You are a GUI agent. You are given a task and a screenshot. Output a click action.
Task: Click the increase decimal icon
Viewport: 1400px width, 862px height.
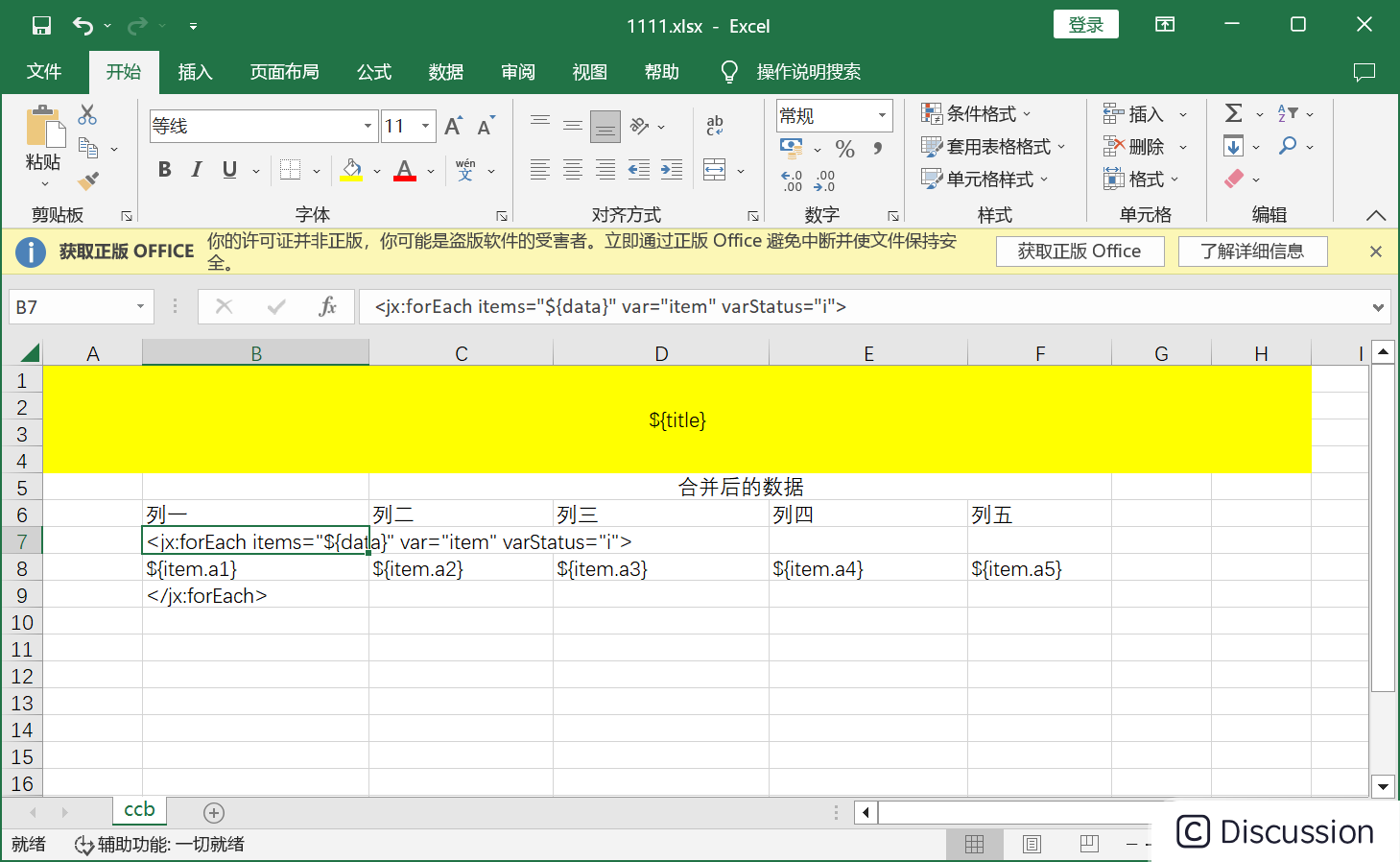791,178
